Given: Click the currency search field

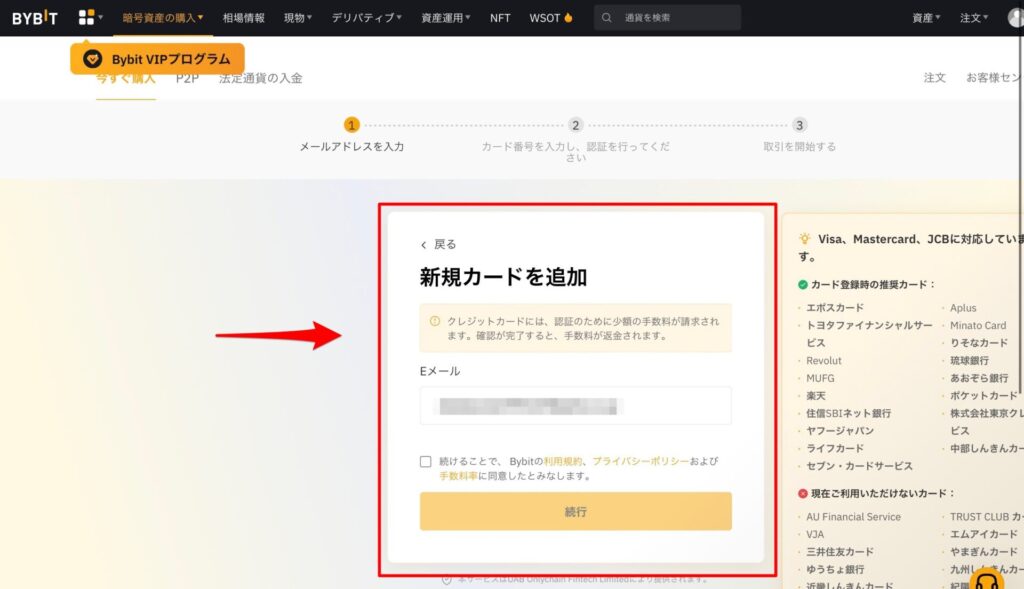Looking at the screenshot, I should [x=667, y=18].
